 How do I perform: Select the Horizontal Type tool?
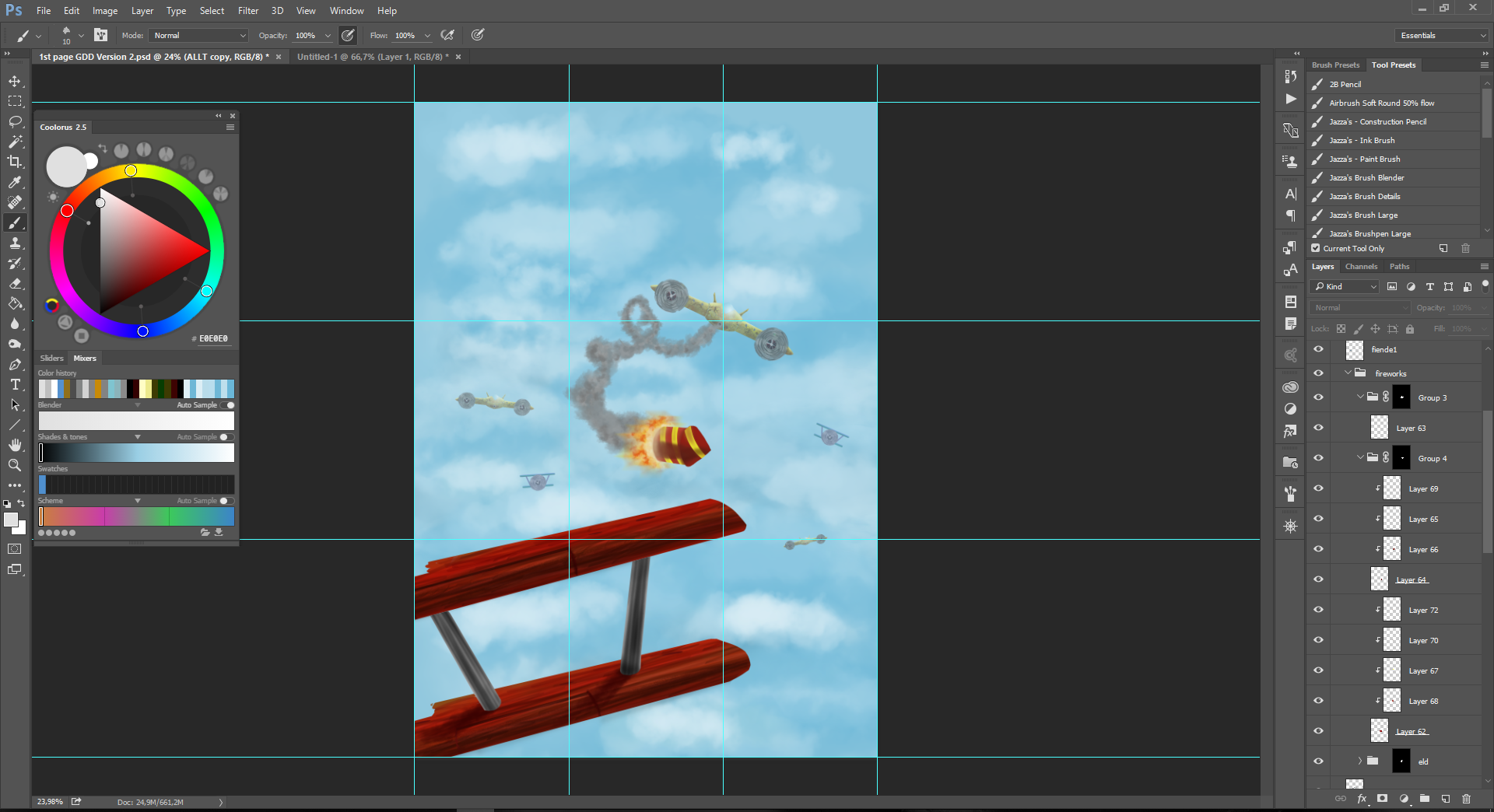pos(15,385)
